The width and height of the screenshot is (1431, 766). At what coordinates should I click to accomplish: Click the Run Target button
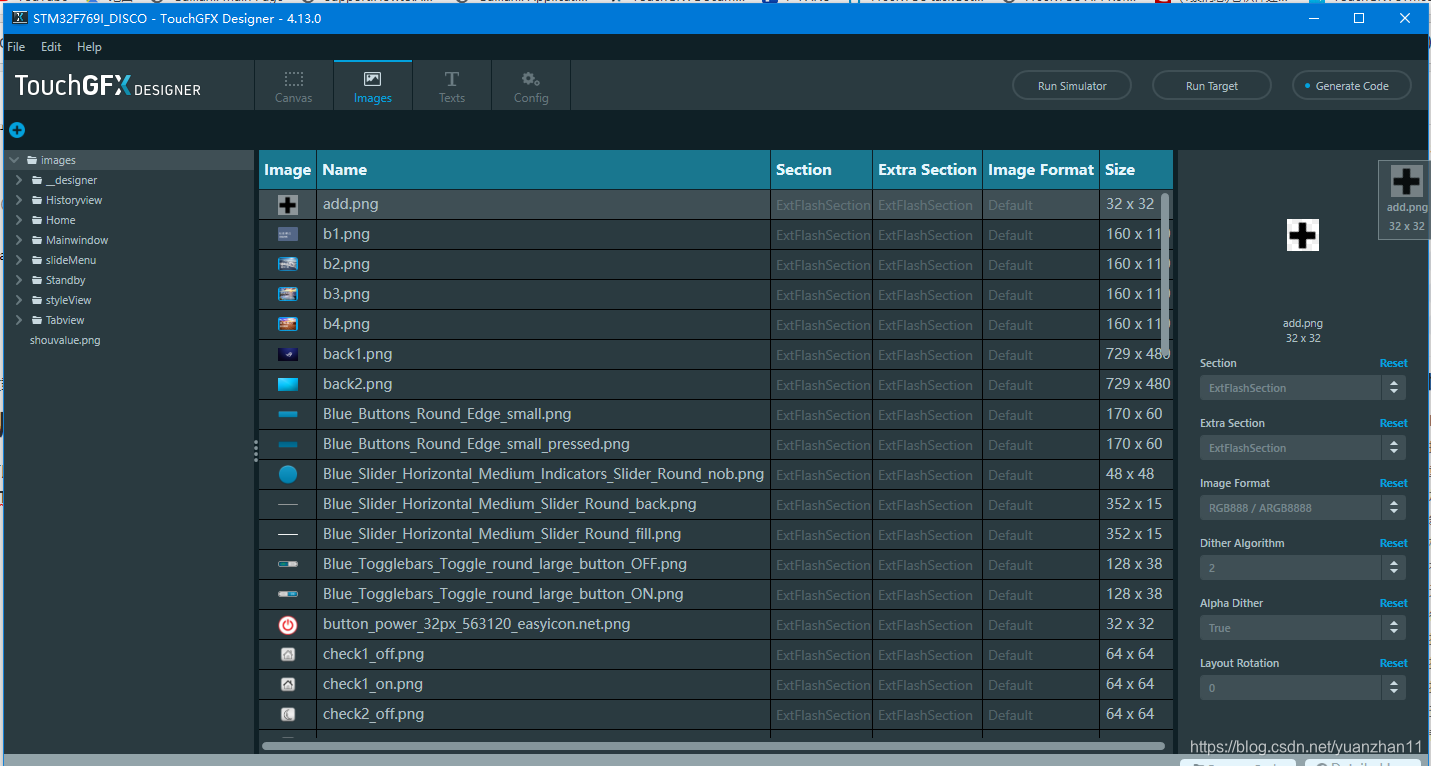point(1212,86)
